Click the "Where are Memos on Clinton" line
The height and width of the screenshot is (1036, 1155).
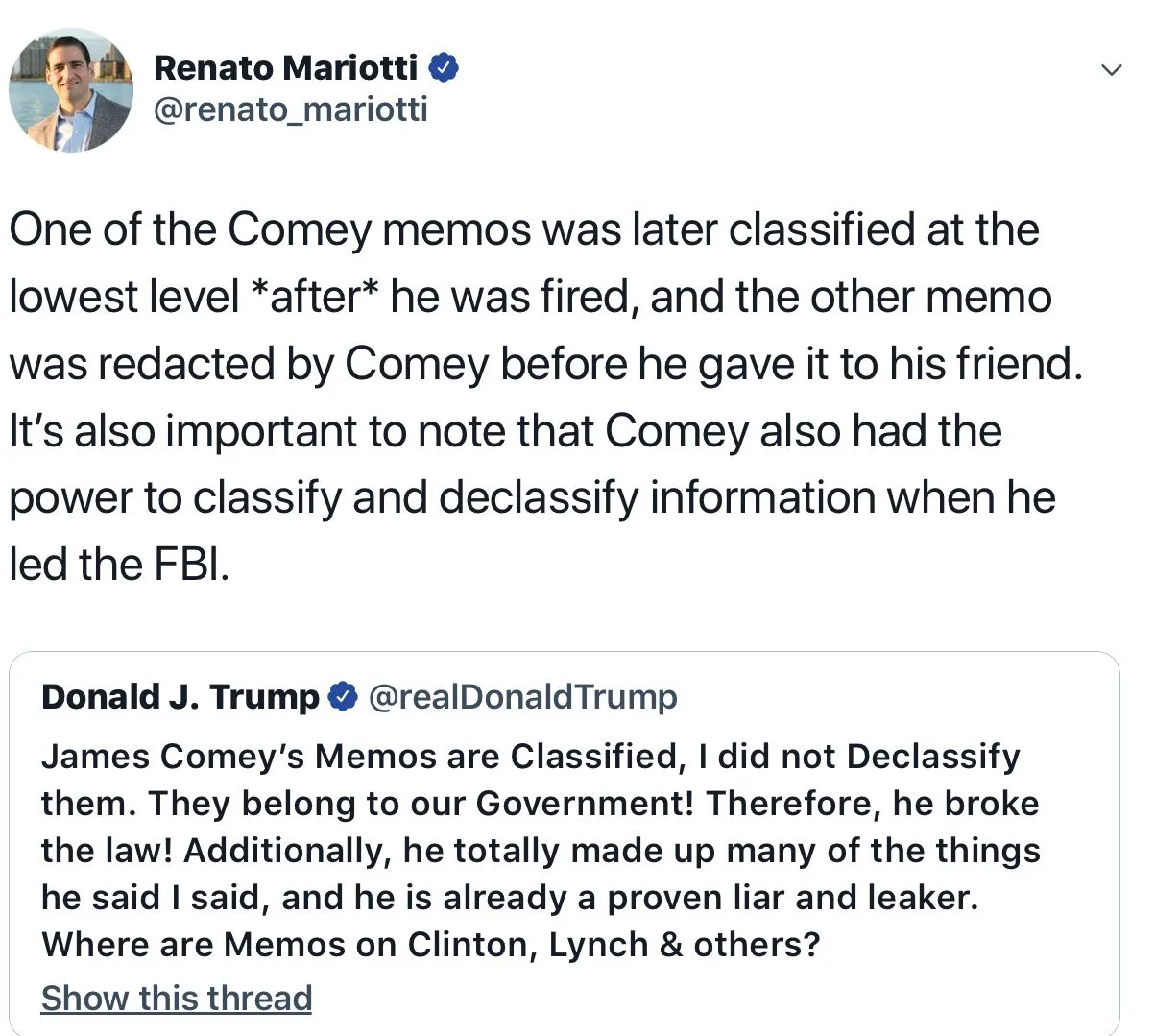430,945
